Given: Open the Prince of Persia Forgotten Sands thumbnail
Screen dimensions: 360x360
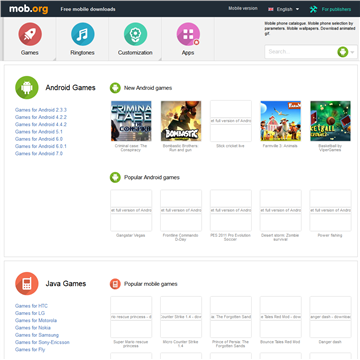Looking at the screenshot, I should (x=231, y=317).
